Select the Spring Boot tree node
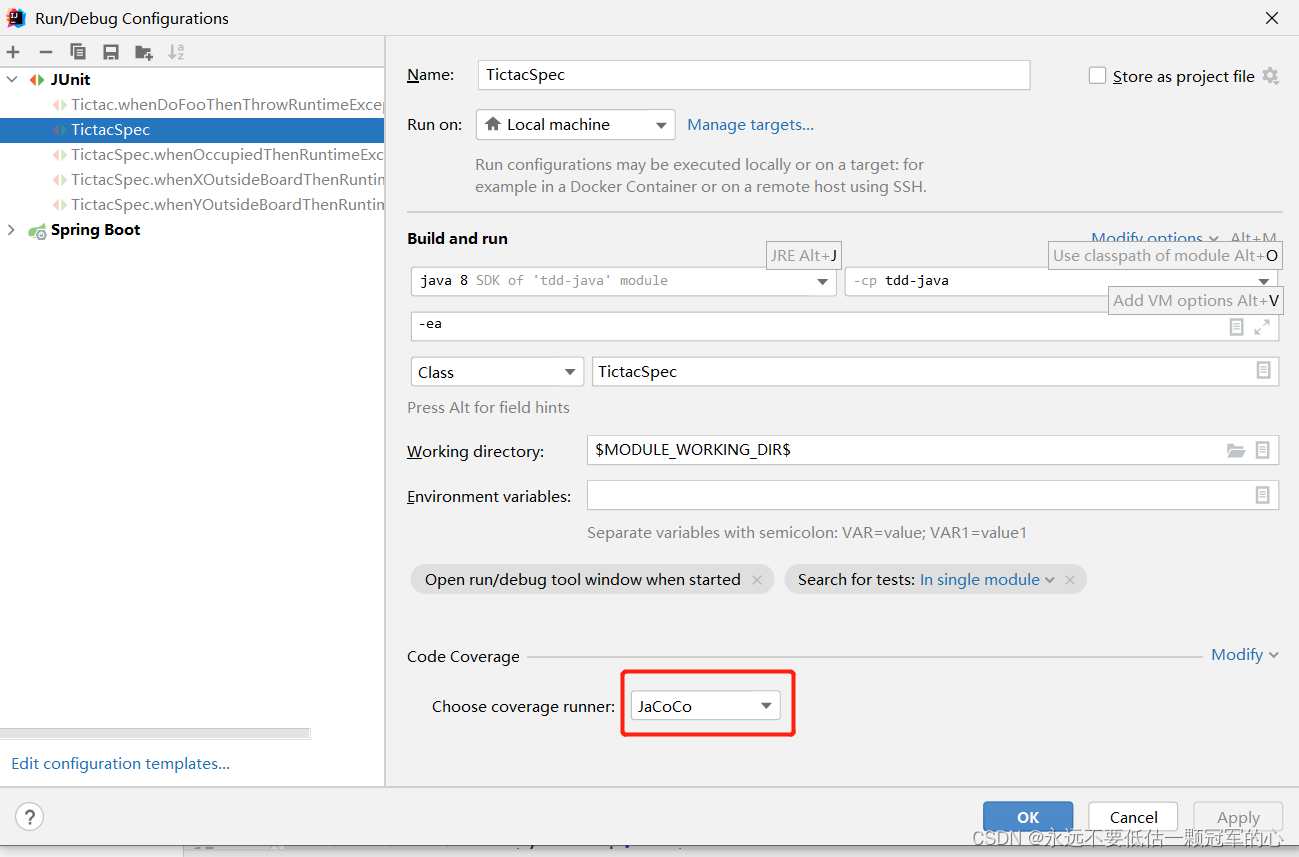The width and height of the screenshot is (1299, 857). (95, 230)
